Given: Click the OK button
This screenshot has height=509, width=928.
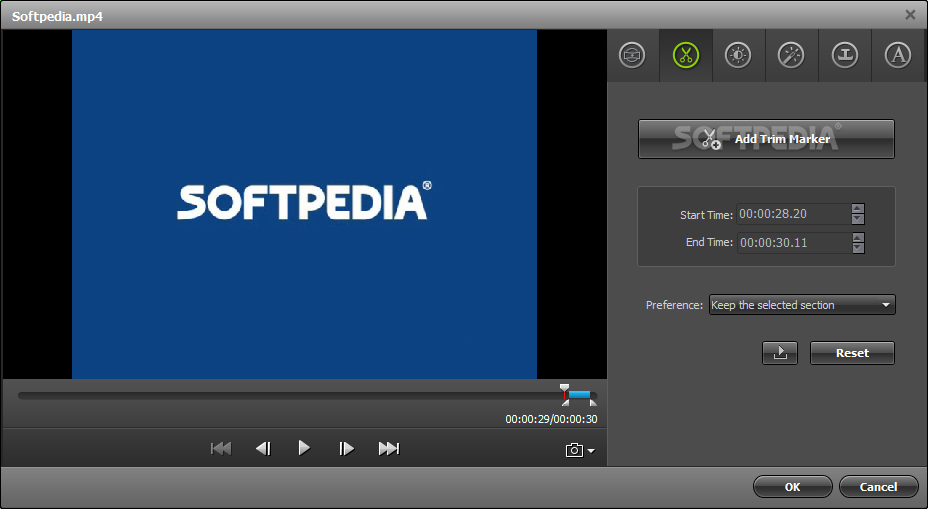Looking at the screenshot, I should pyautogui.click(x=792, y=487).
